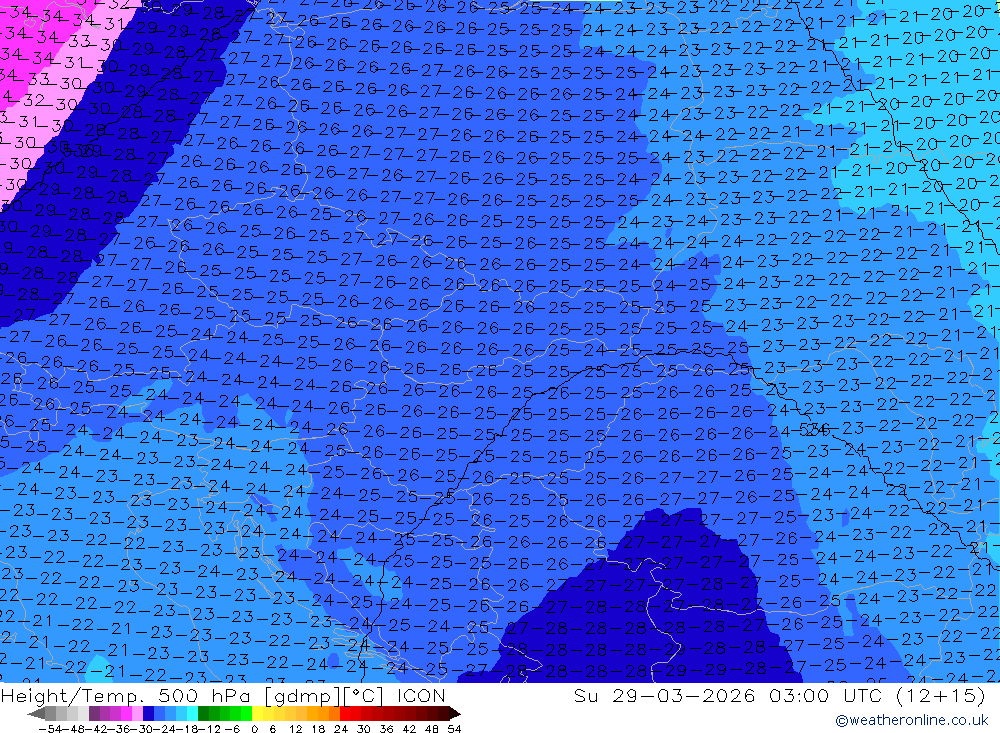Click the gray left arrow end of legend
The image size is (1000, 733).
(x=36, y=714)
